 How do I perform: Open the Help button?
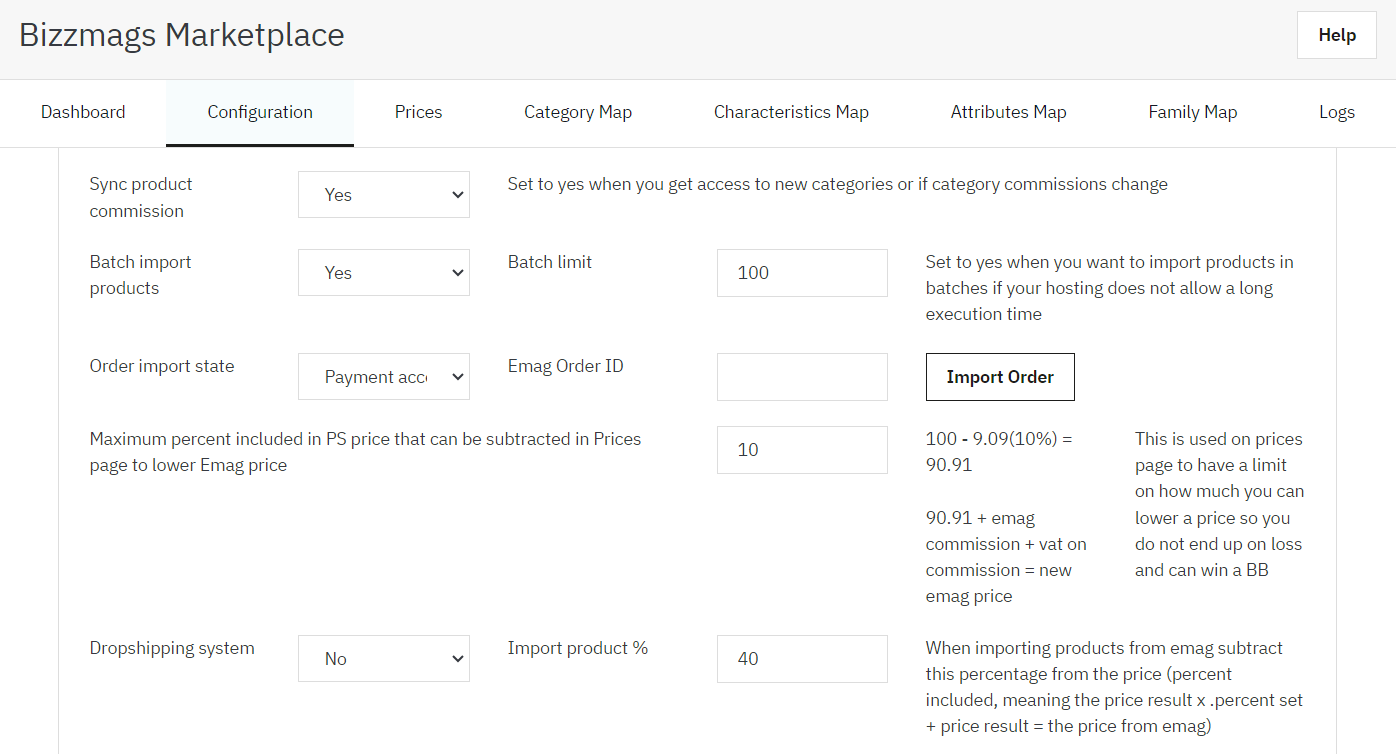[x=1337, y=35]
